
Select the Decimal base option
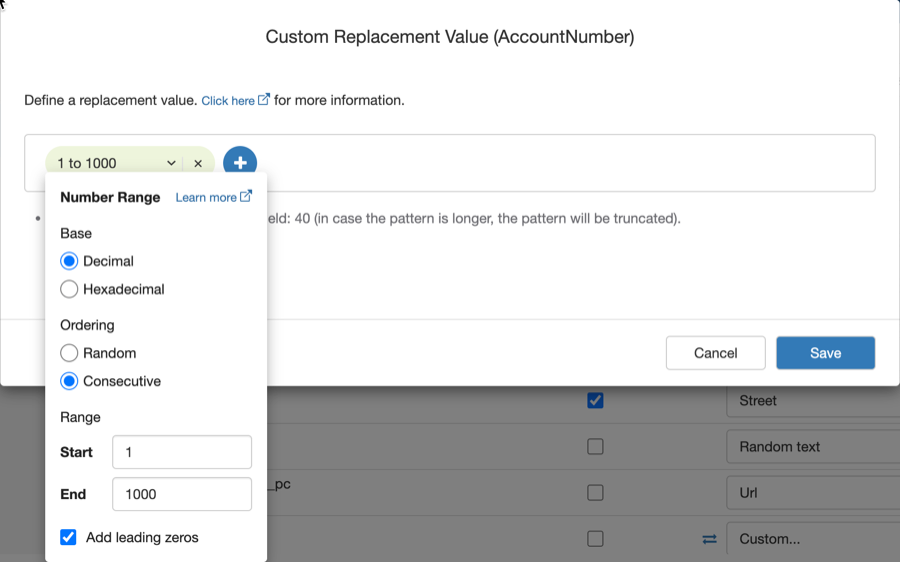click(x=69, y=261)
